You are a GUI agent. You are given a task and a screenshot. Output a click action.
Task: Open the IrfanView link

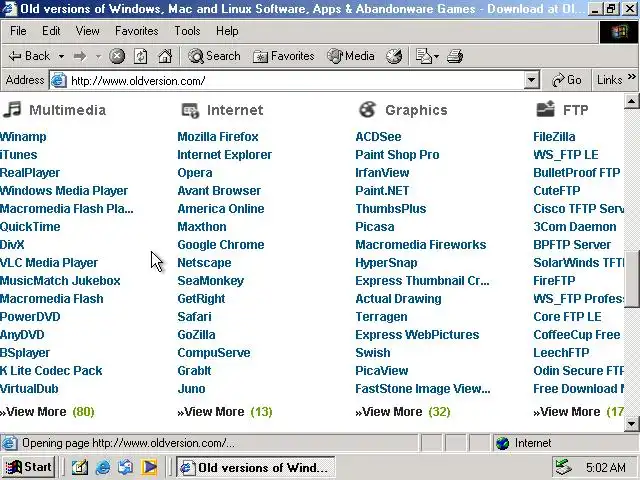[382, 173]
